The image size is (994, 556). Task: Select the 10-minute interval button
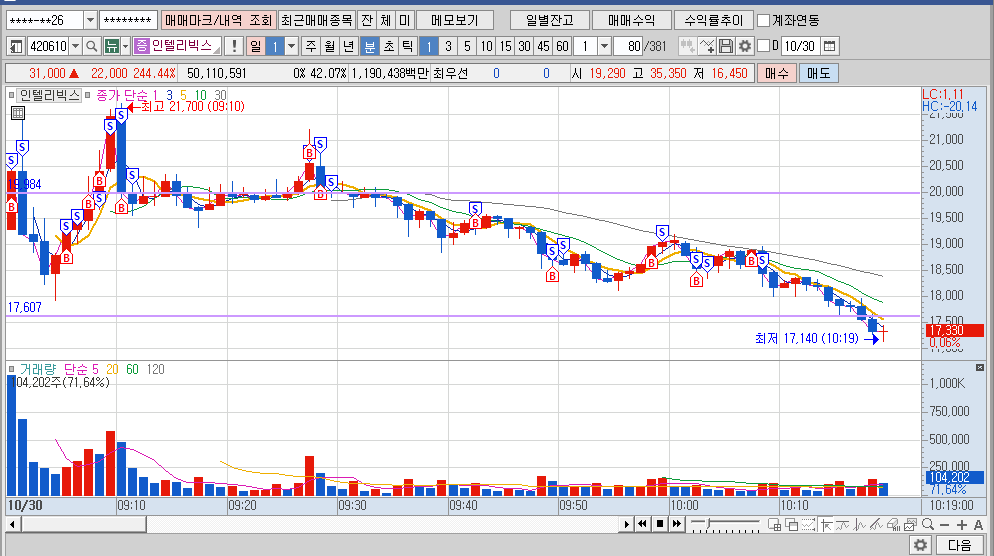[486, 46]
